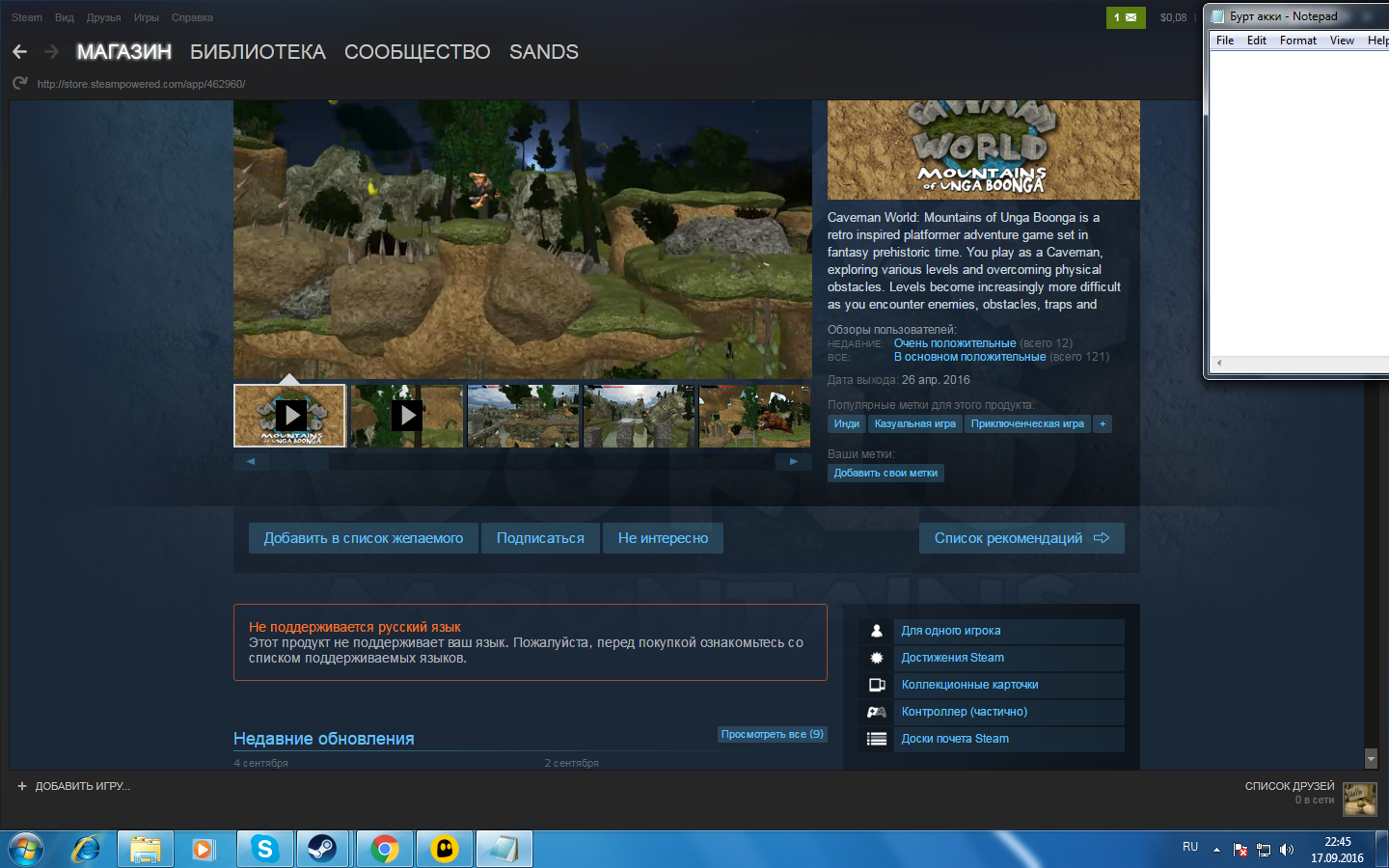The image size is (1389, 868).
Task: Click the Steam leaderboards list icon
Action: pyautogui.click(x=877, y=739)
